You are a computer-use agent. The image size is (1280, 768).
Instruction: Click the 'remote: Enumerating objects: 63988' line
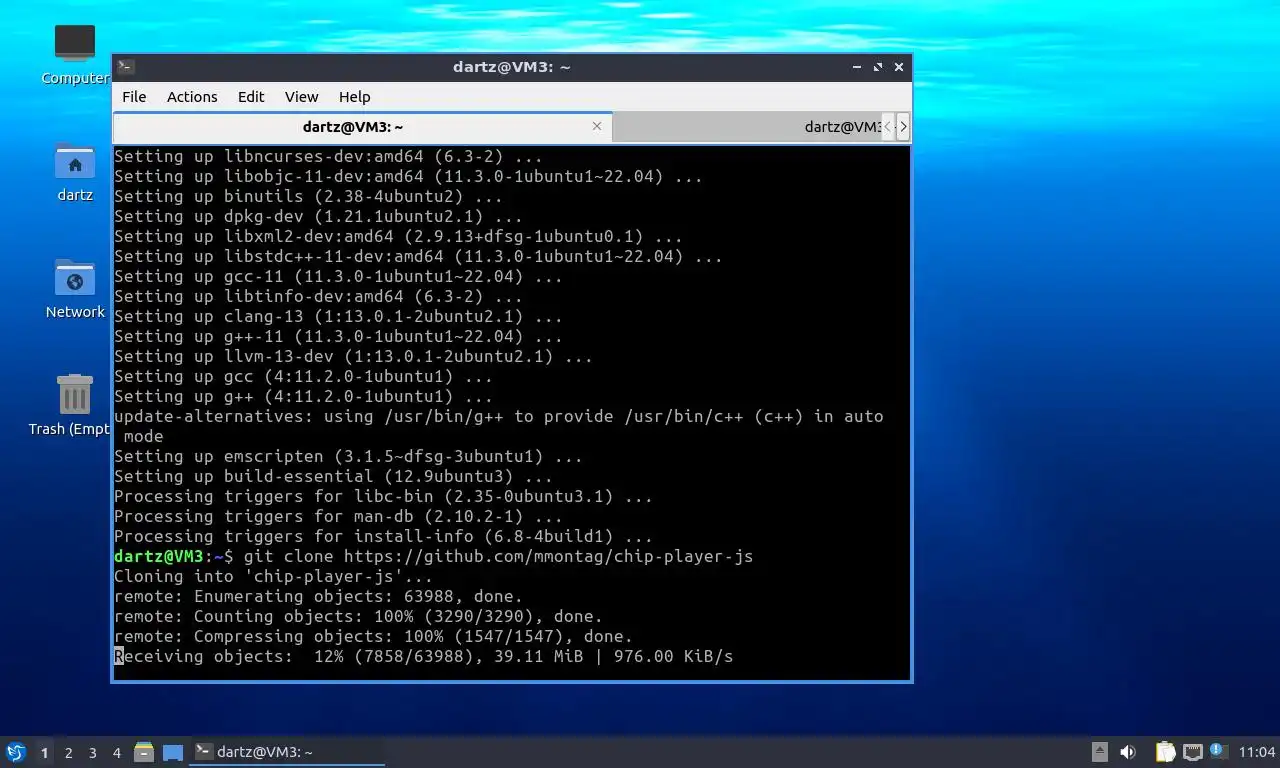[x=318, y=596]
